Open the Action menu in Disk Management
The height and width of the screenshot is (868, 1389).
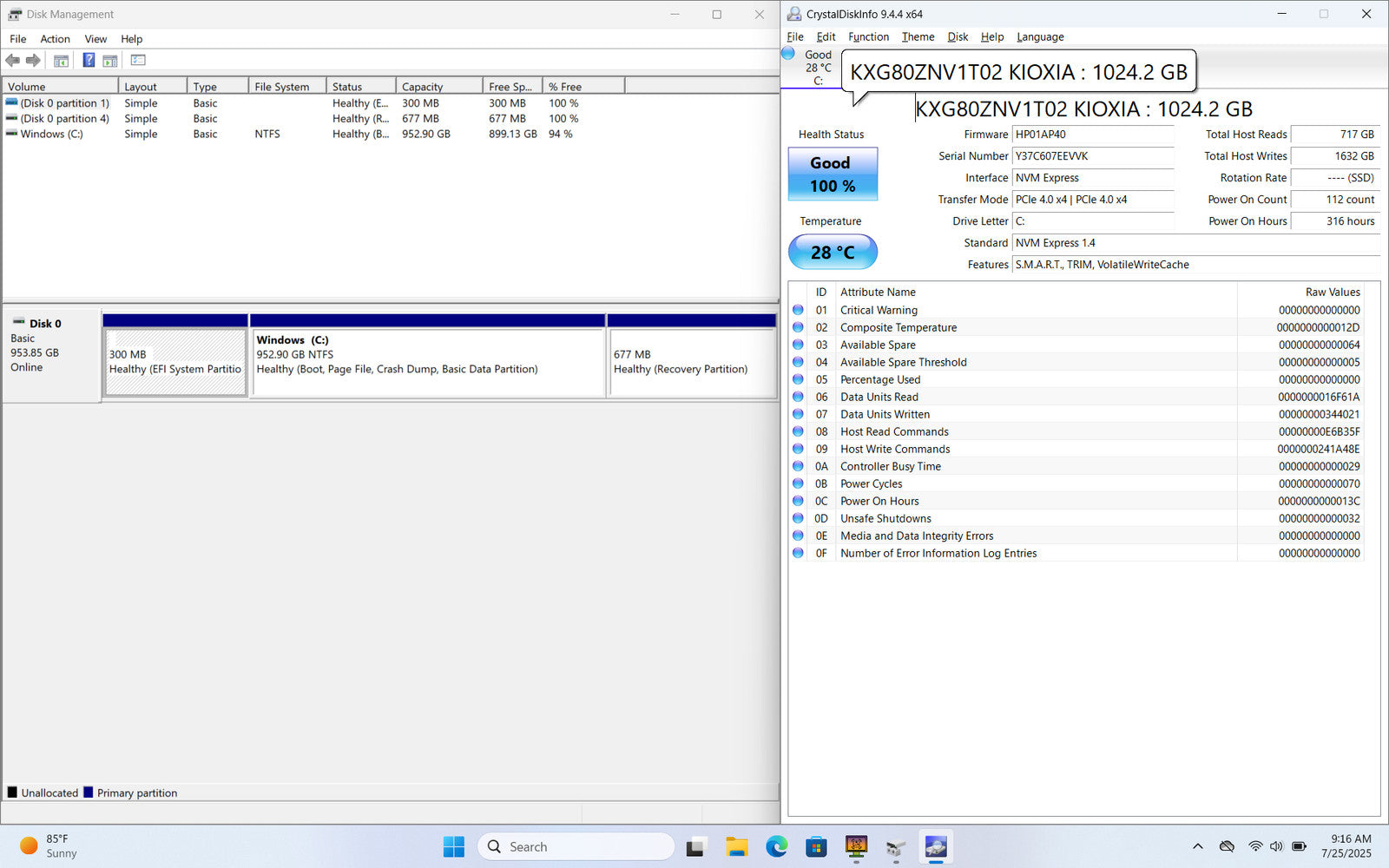coord(55,39)
